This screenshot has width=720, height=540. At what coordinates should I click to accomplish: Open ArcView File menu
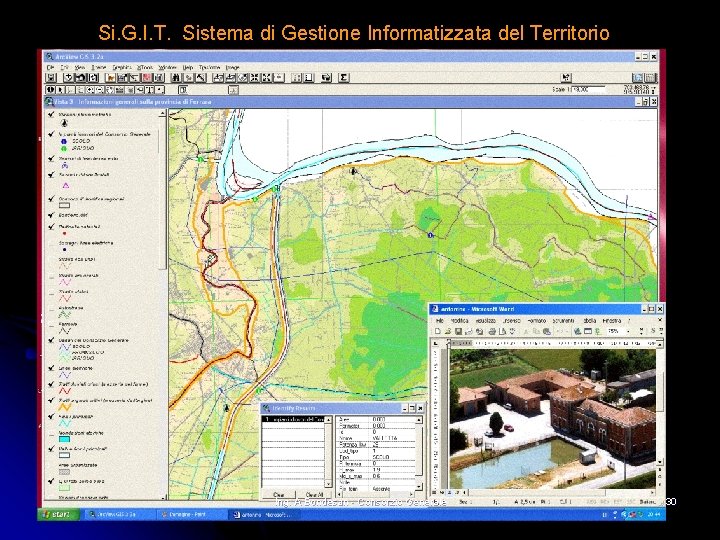(51, 68)
